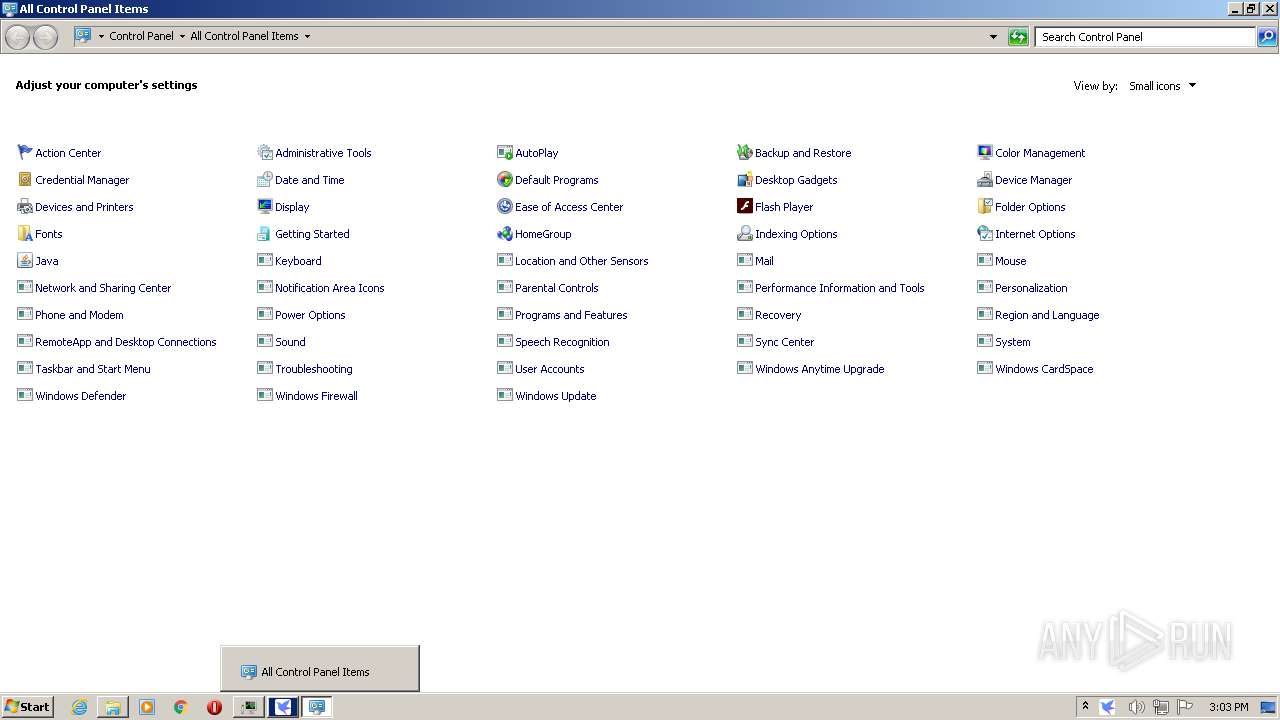1280x720 pixels.
Task: Click Control Panel breadcrumb segment
Action: coord(141,36)
